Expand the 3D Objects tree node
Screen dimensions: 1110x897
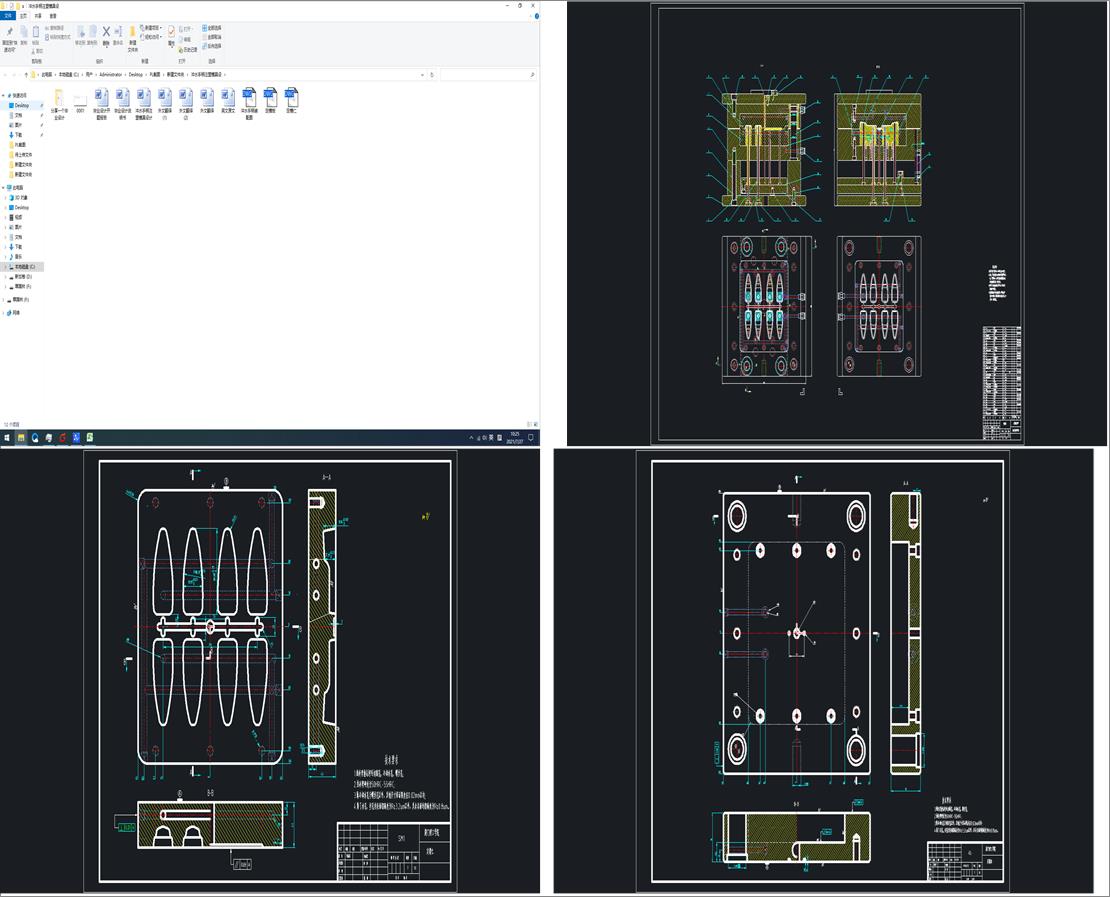5,198
